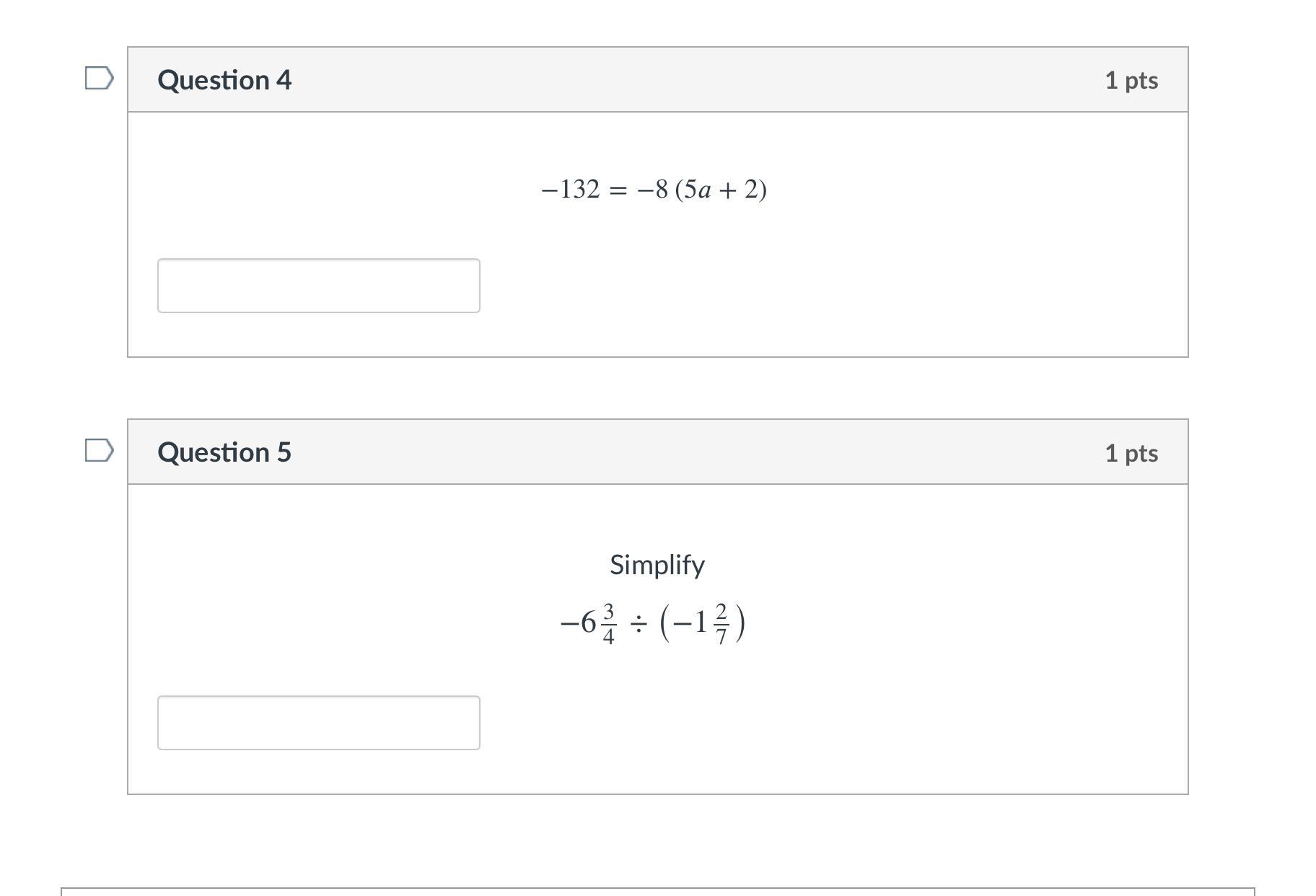Click the equals sign in Question 4
This screenshot has height=896, width=1316.
pyautogui.click(x=618, y=190)
